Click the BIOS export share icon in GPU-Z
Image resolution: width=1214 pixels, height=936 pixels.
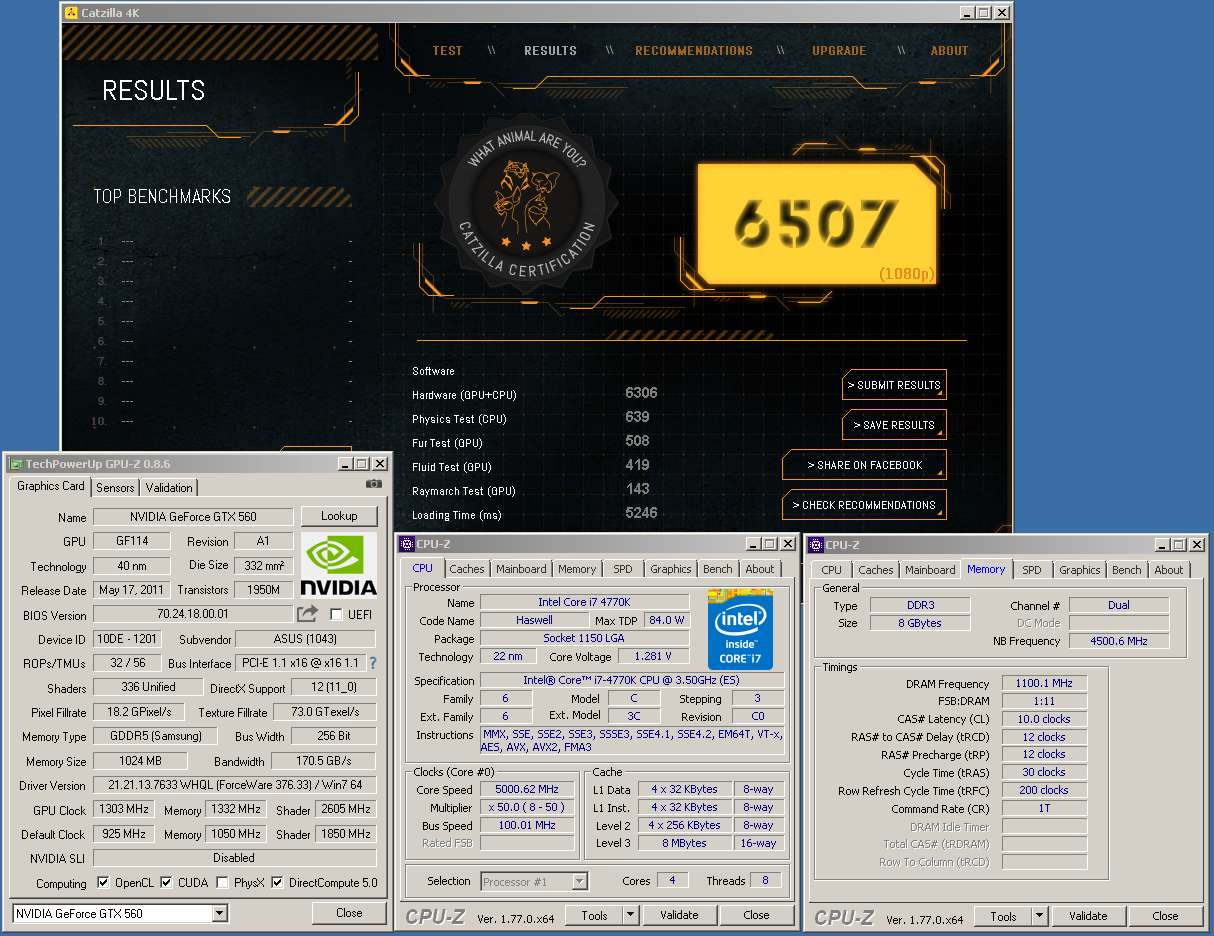pos(308,614)
